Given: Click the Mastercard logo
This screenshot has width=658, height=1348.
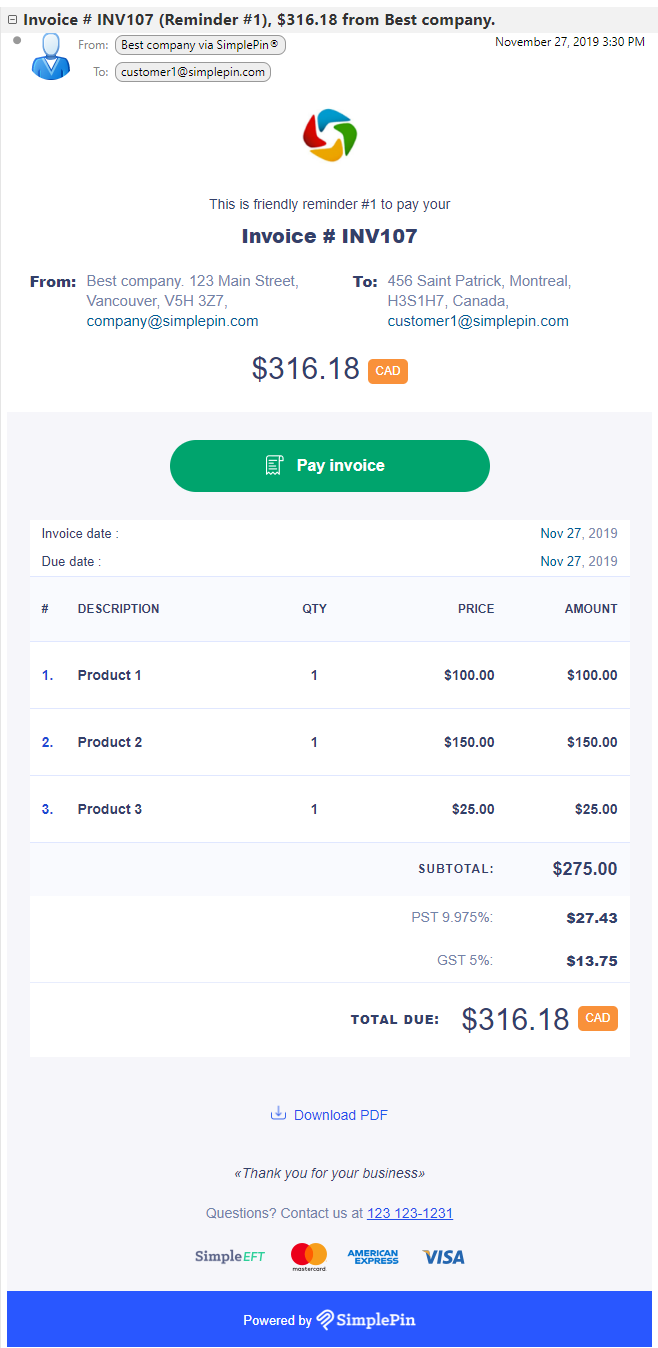Looking at the screenshot, I should point(309,1256).
